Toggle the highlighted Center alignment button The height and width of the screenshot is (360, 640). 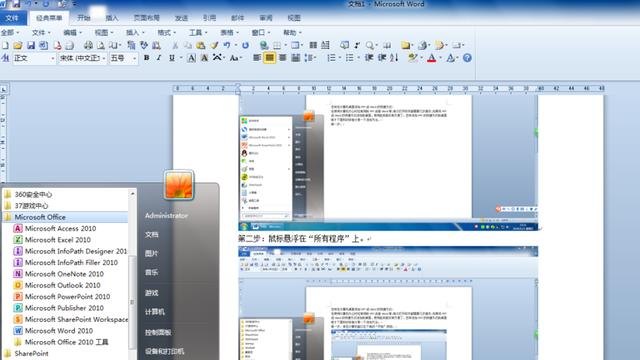pyautogui.click(x=269, y=58)
